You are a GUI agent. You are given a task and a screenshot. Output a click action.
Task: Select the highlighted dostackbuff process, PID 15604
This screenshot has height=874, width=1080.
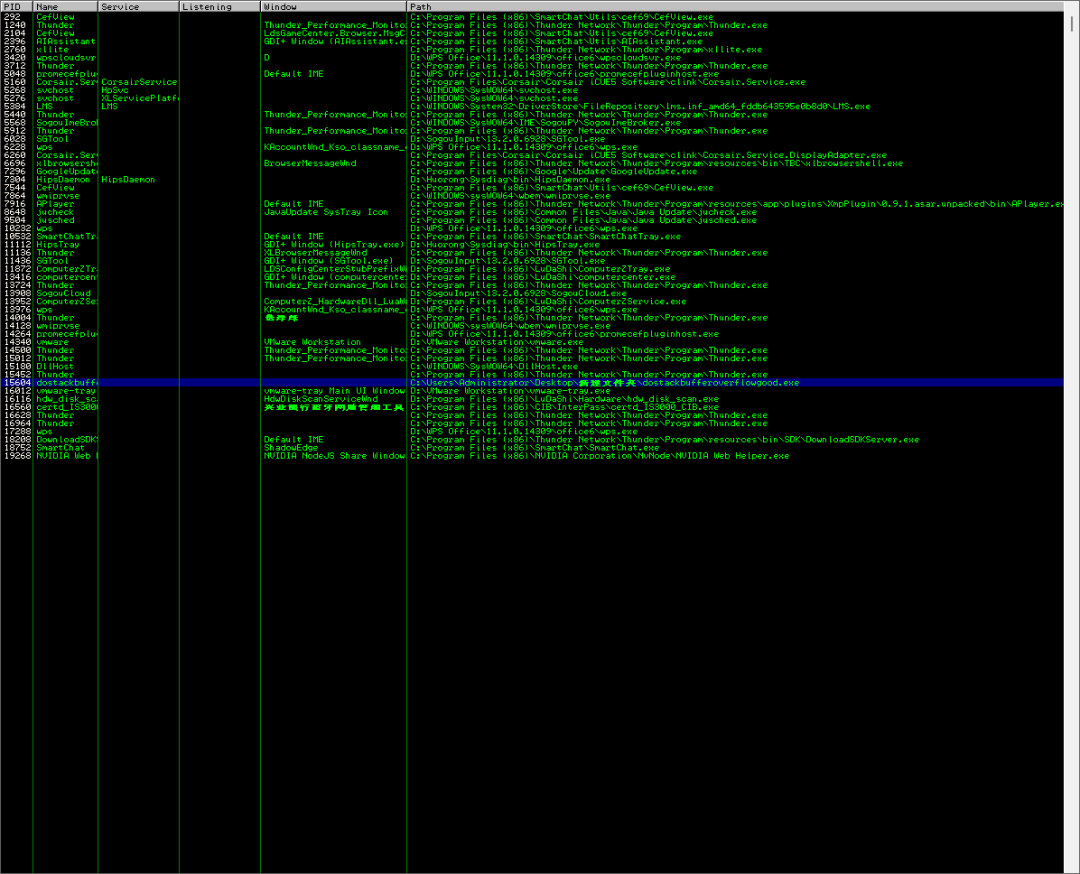(532, 383)
